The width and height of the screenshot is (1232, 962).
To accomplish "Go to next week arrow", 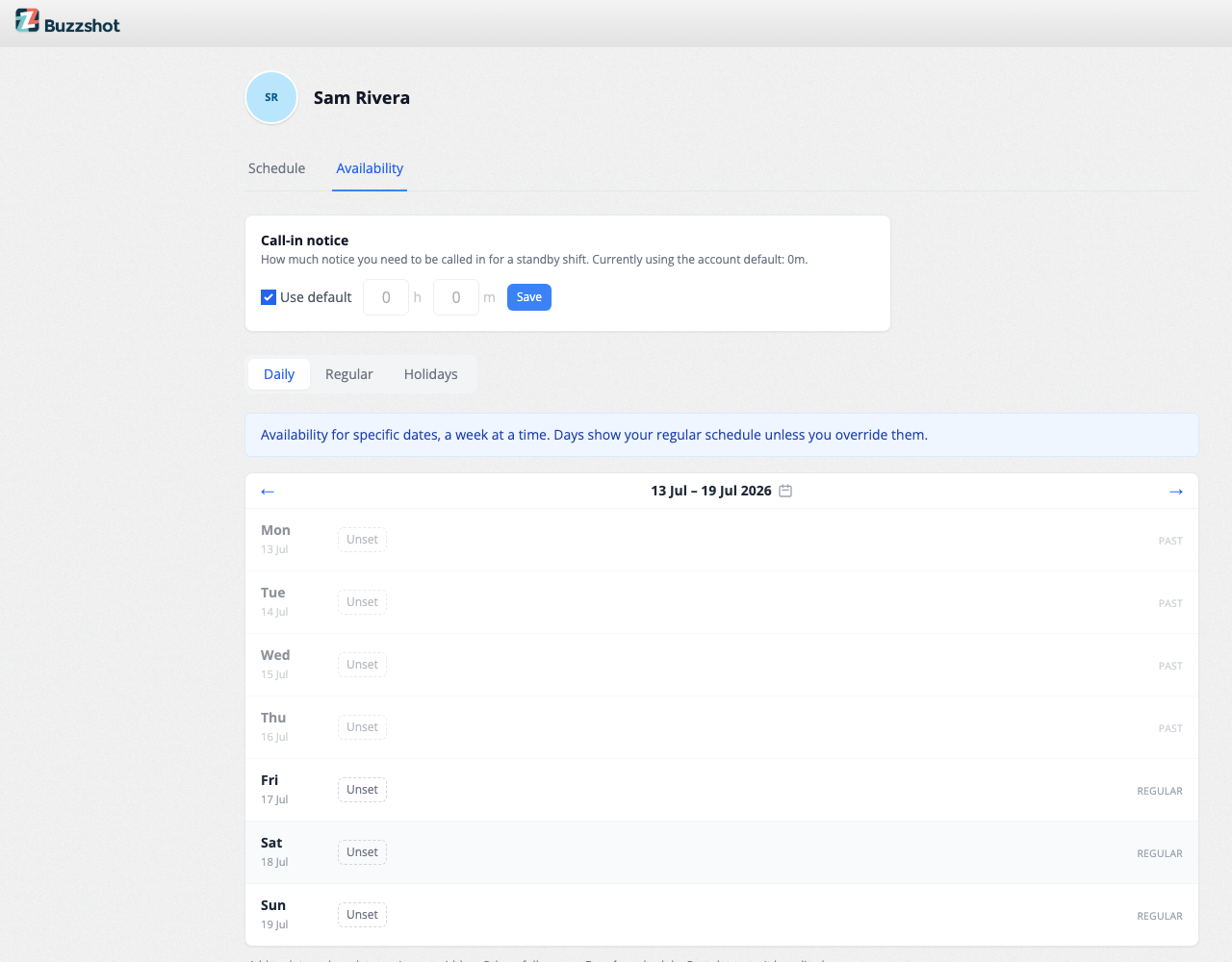I will (1176, 492).
